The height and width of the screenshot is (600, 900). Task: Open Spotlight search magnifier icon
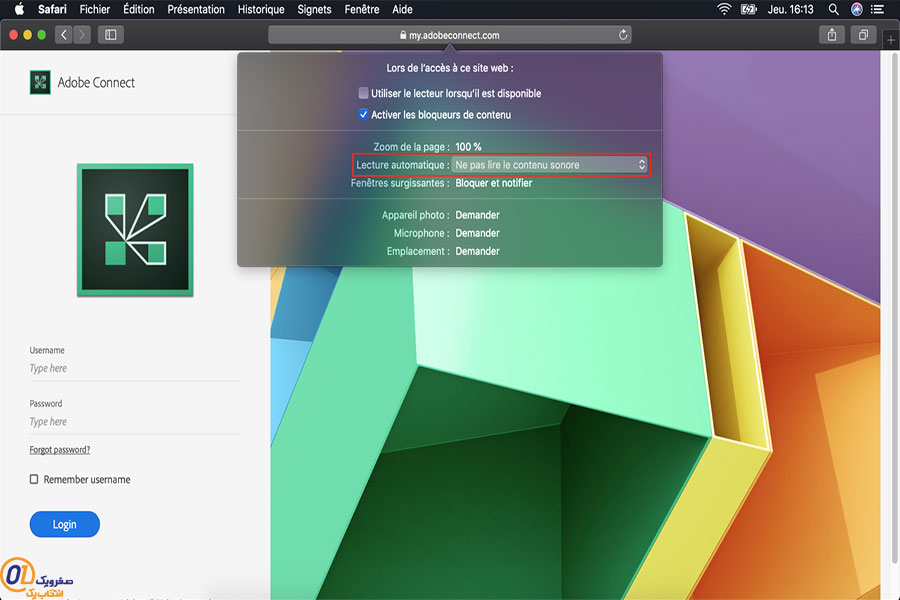tap(833, 9)
